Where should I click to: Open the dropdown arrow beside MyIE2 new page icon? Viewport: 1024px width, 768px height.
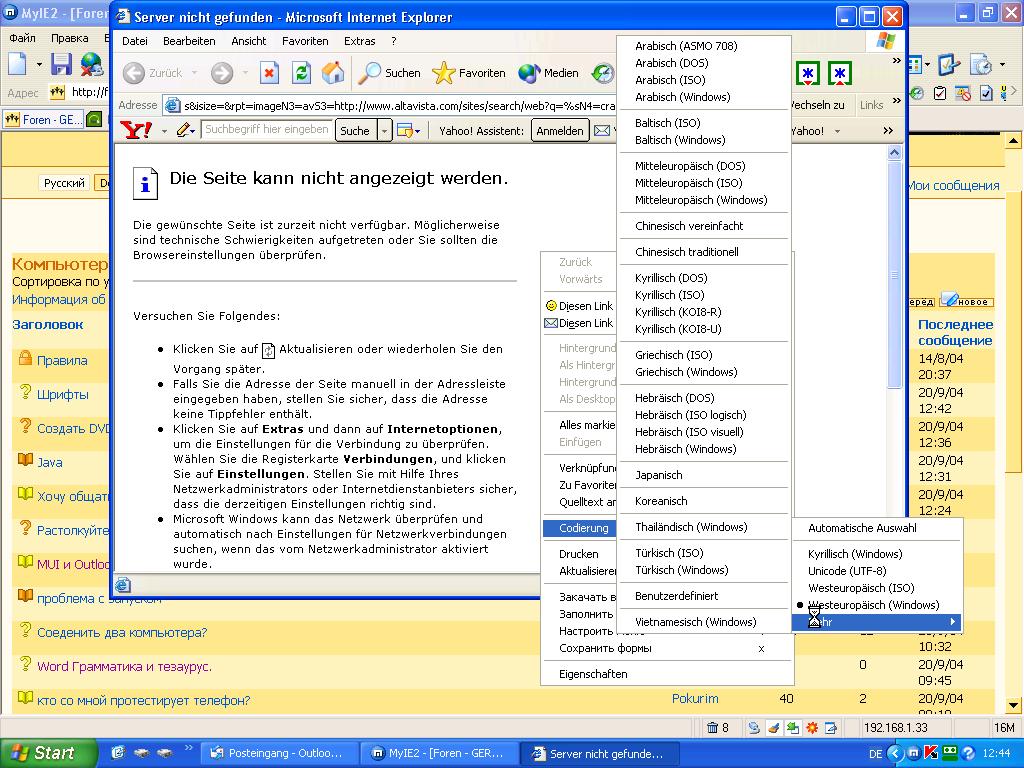[x=39, y=65]
